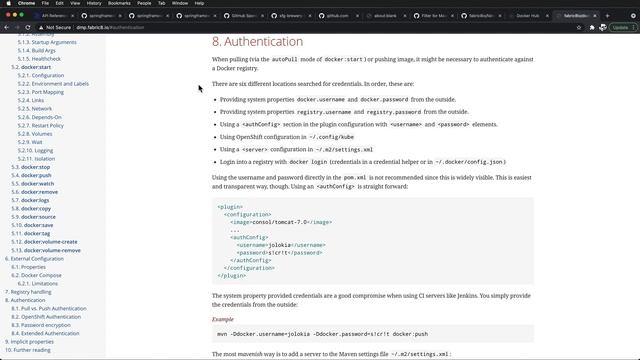Go to 5.12 docker:volume-create section

tap(44, 242)
